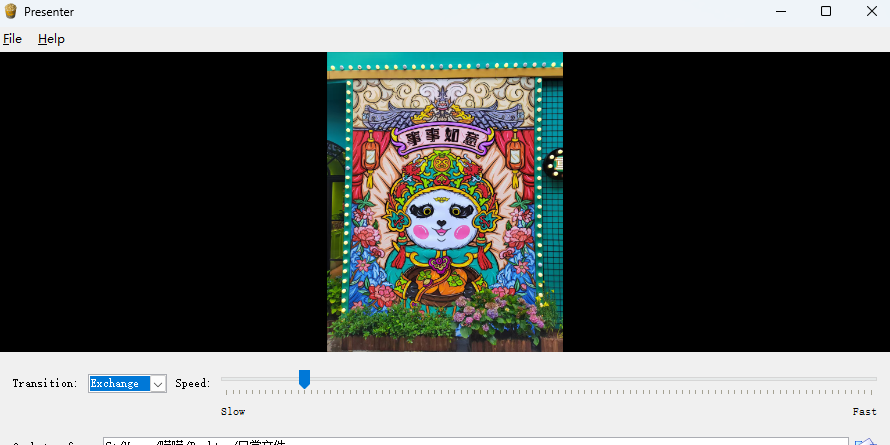The image size is (890, 445).
Task: Expand the Transition dropdown arrow
Action: (x=158, y=384)
